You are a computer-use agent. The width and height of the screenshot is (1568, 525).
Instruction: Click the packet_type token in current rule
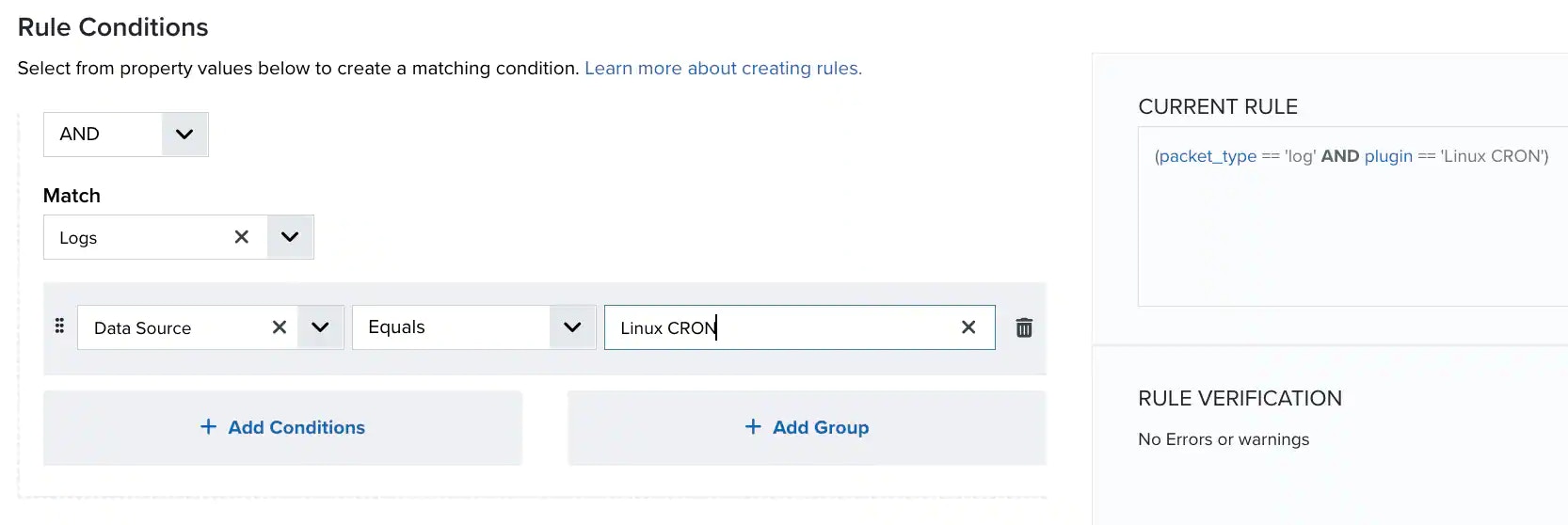[1208, 156]
